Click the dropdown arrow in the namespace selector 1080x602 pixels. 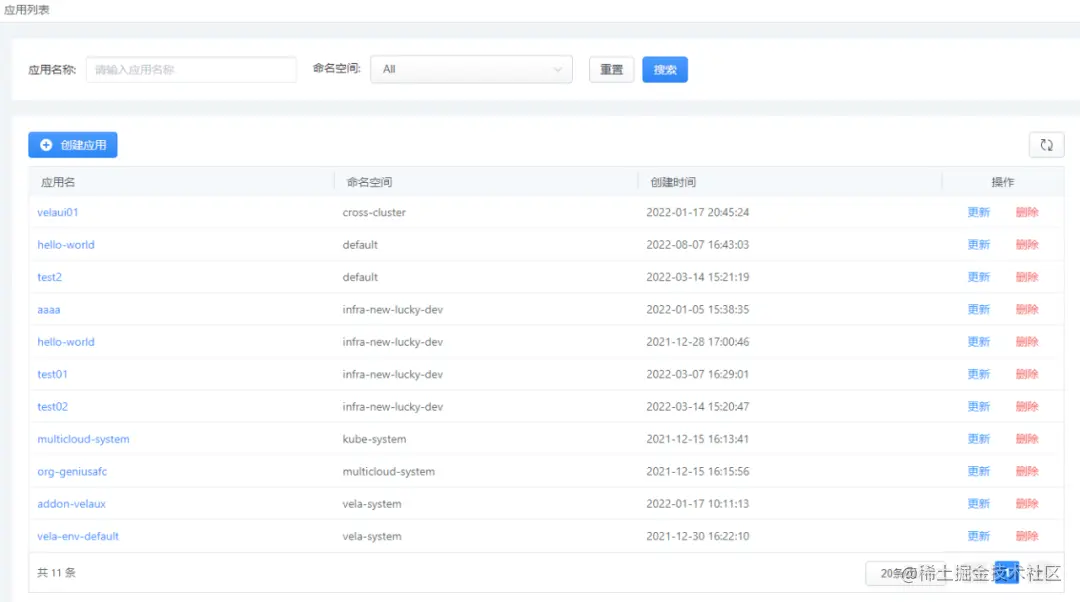558,69
